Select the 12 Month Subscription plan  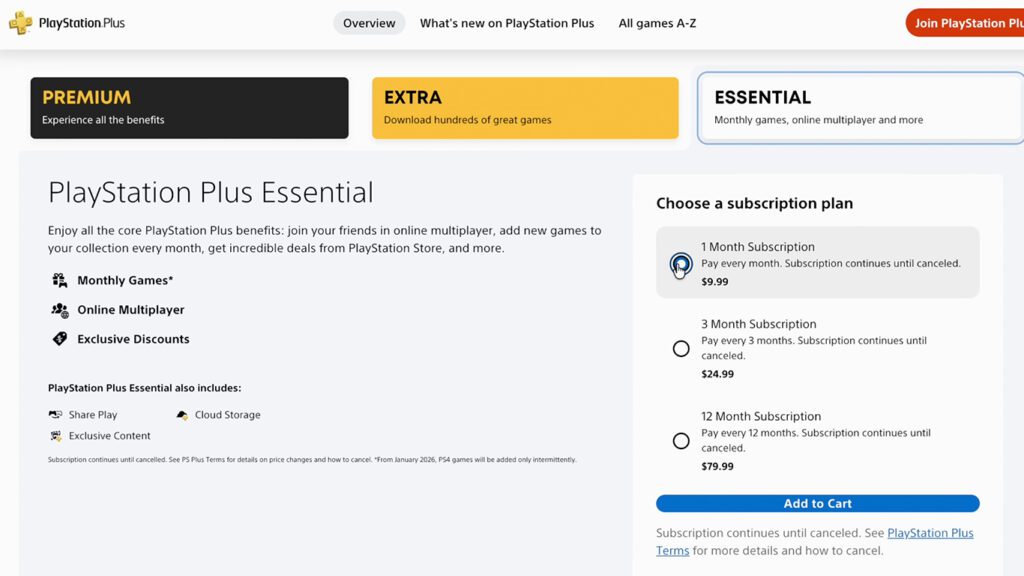pos(681,440)
